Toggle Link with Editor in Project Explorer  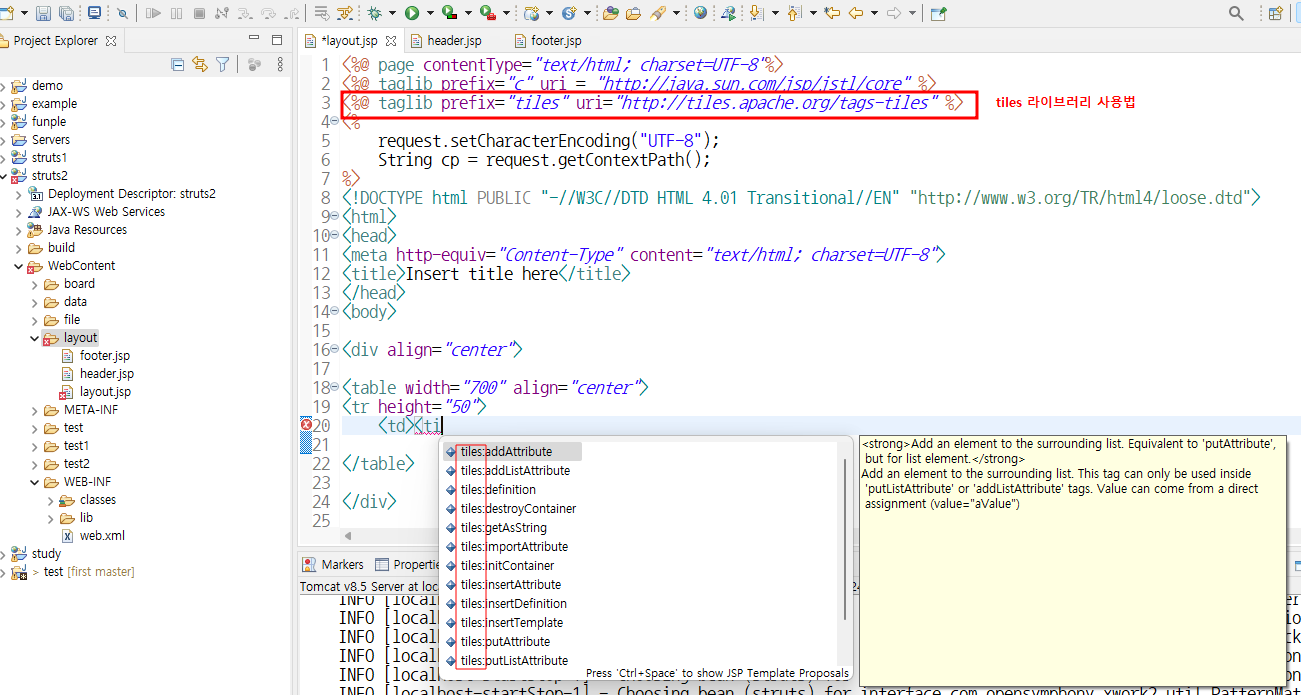point(200,64)
